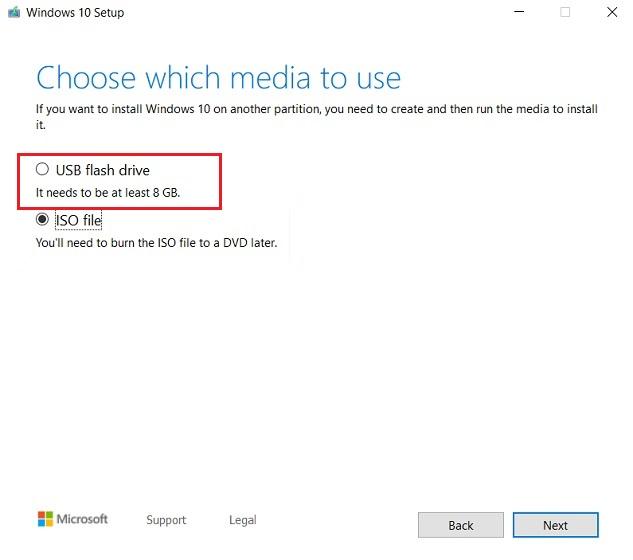
Task: Open the Support link
Action: tap(166, 520)
